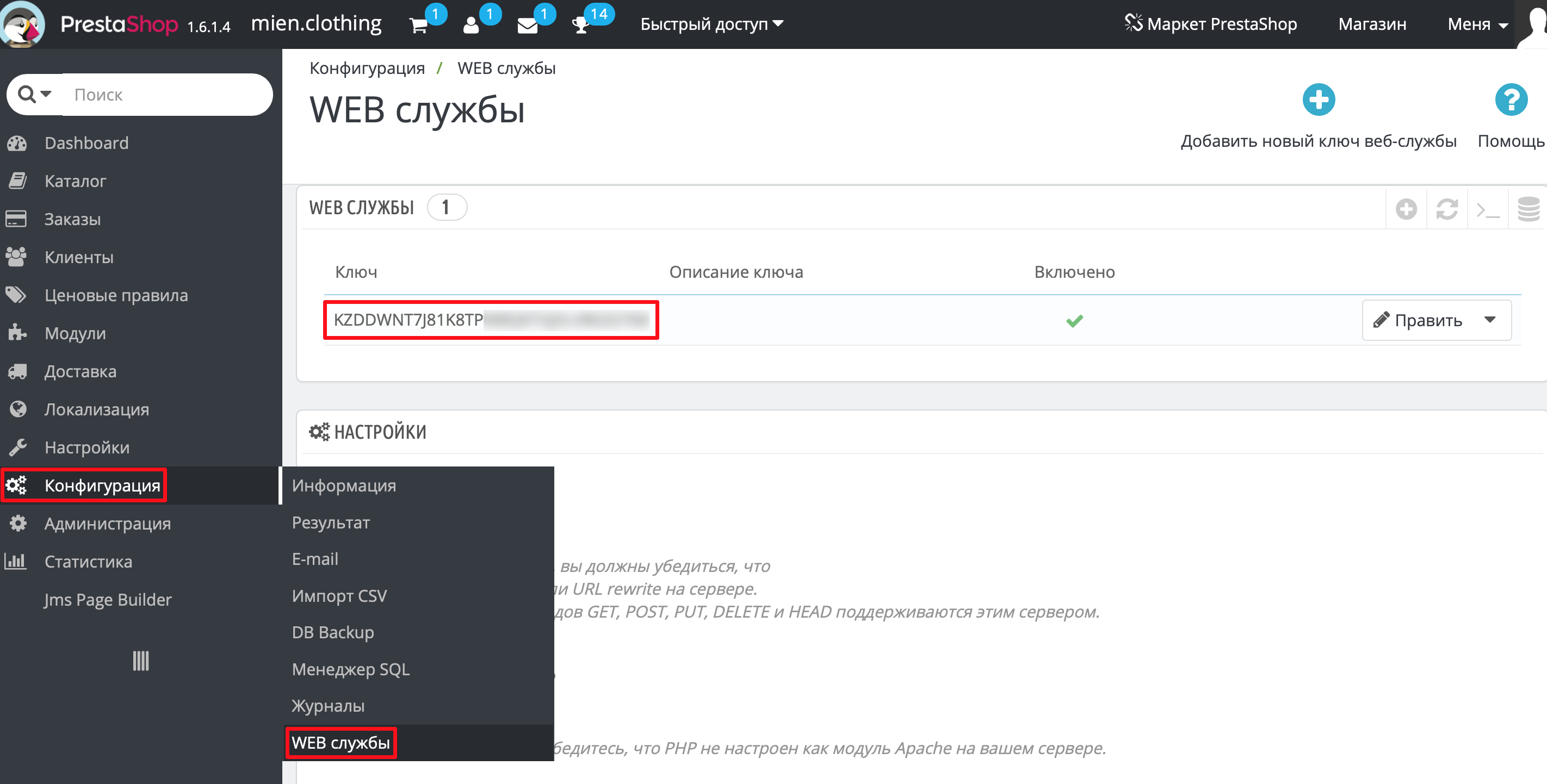The image size is (1547, 784).
Task: Click the Доставка truck icon
Action: (17, 371)
